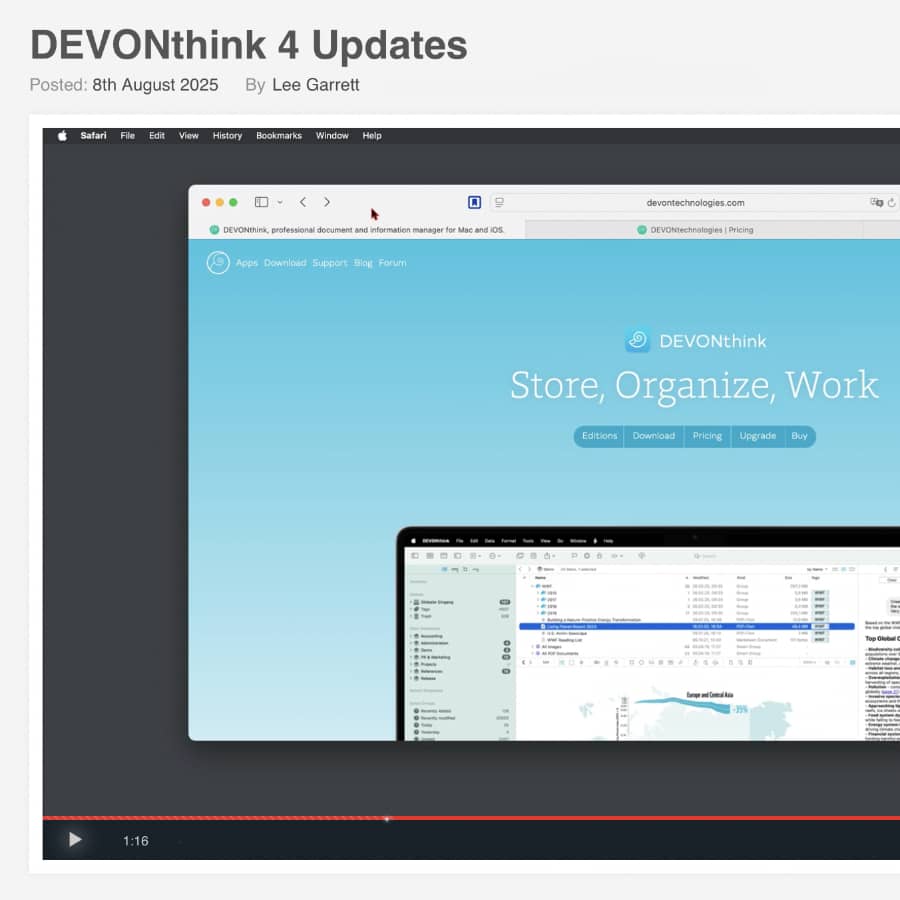The image size is (900, 900).
Task: Click the Editions button
Action: pos(599,436)
